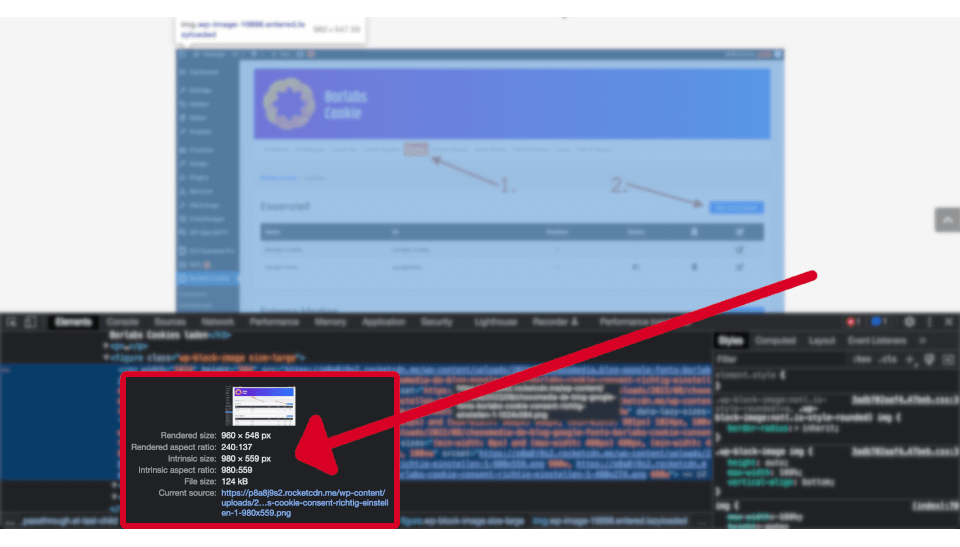Click the blue issues count indicator
The height and width of the screenshot is (547, 960).
tap(879, 322)
